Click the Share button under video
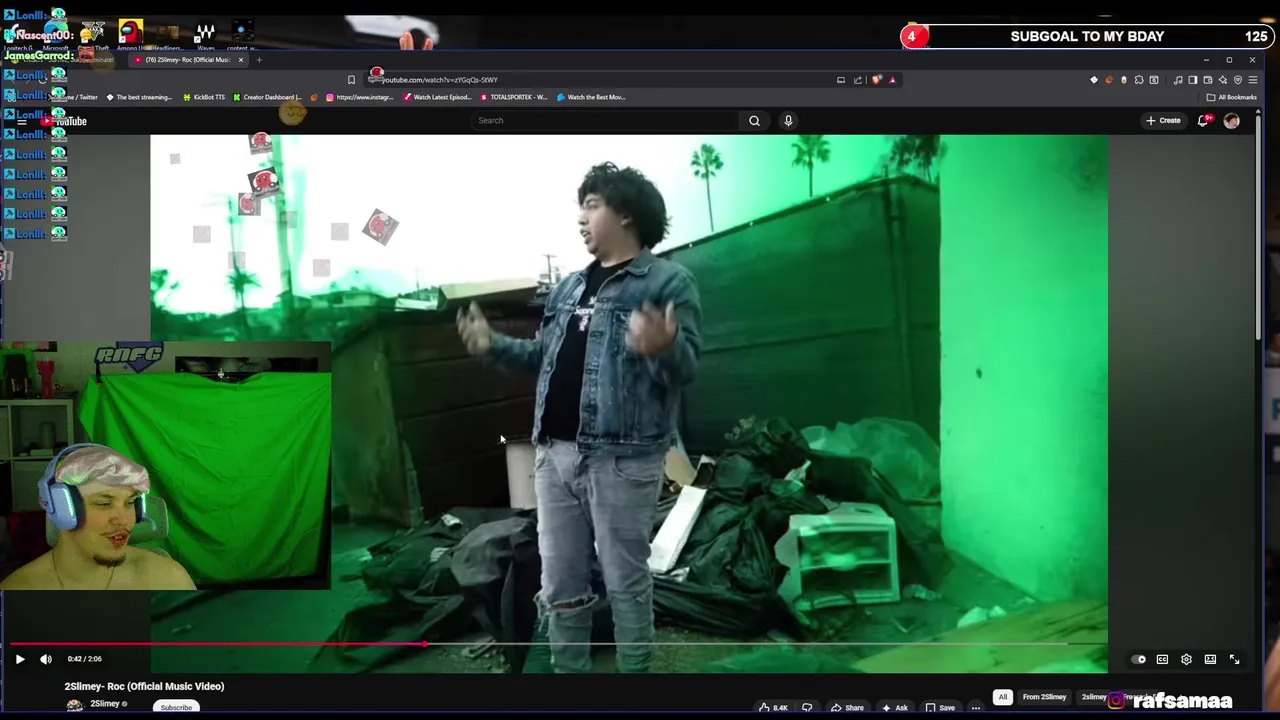 pyautogui.click(x=848, y=708)
